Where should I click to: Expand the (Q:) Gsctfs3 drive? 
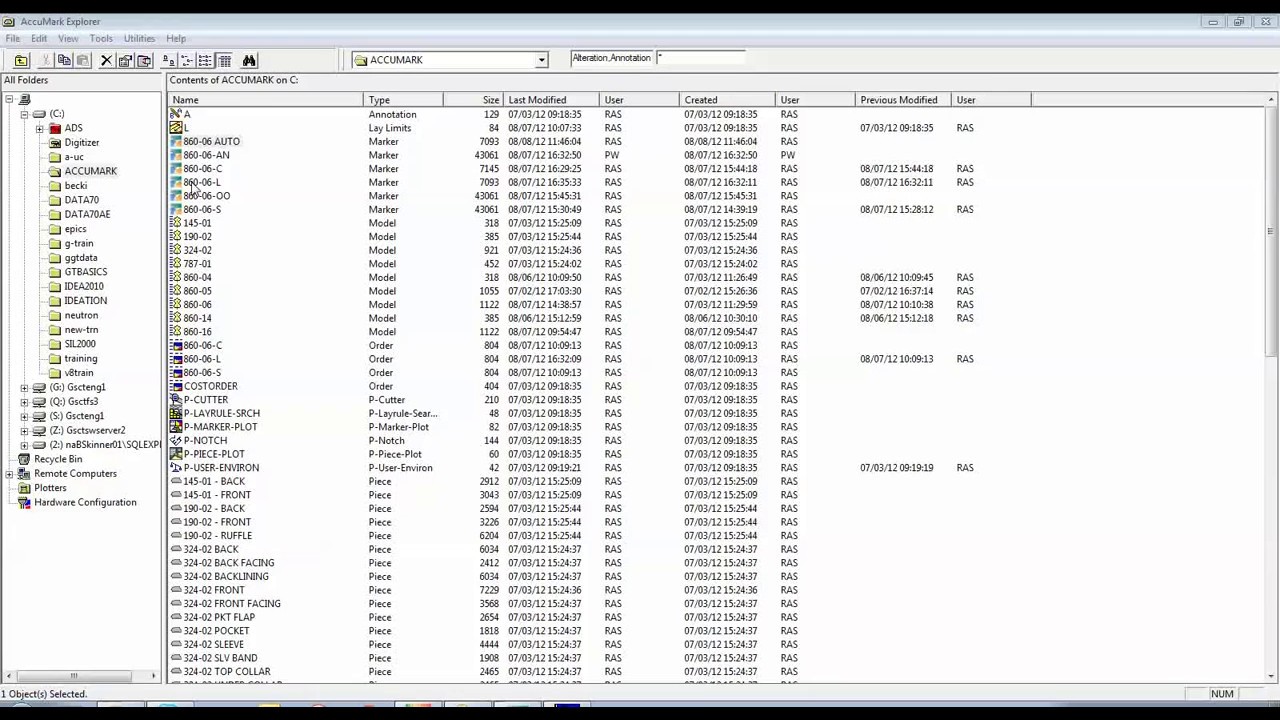tap(24, 401)
